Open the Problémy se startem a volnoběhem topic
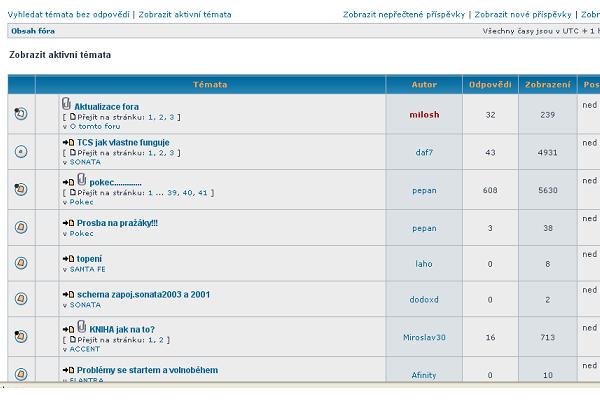600x400 pixels. pos(147,370)
